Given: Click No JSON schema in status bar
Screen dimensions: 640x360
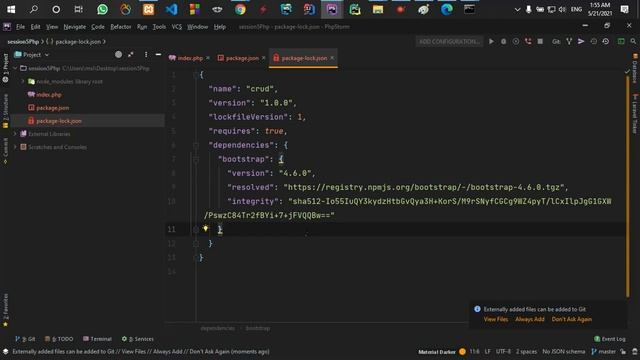Looking at the screenshot, I should (564, 351).
